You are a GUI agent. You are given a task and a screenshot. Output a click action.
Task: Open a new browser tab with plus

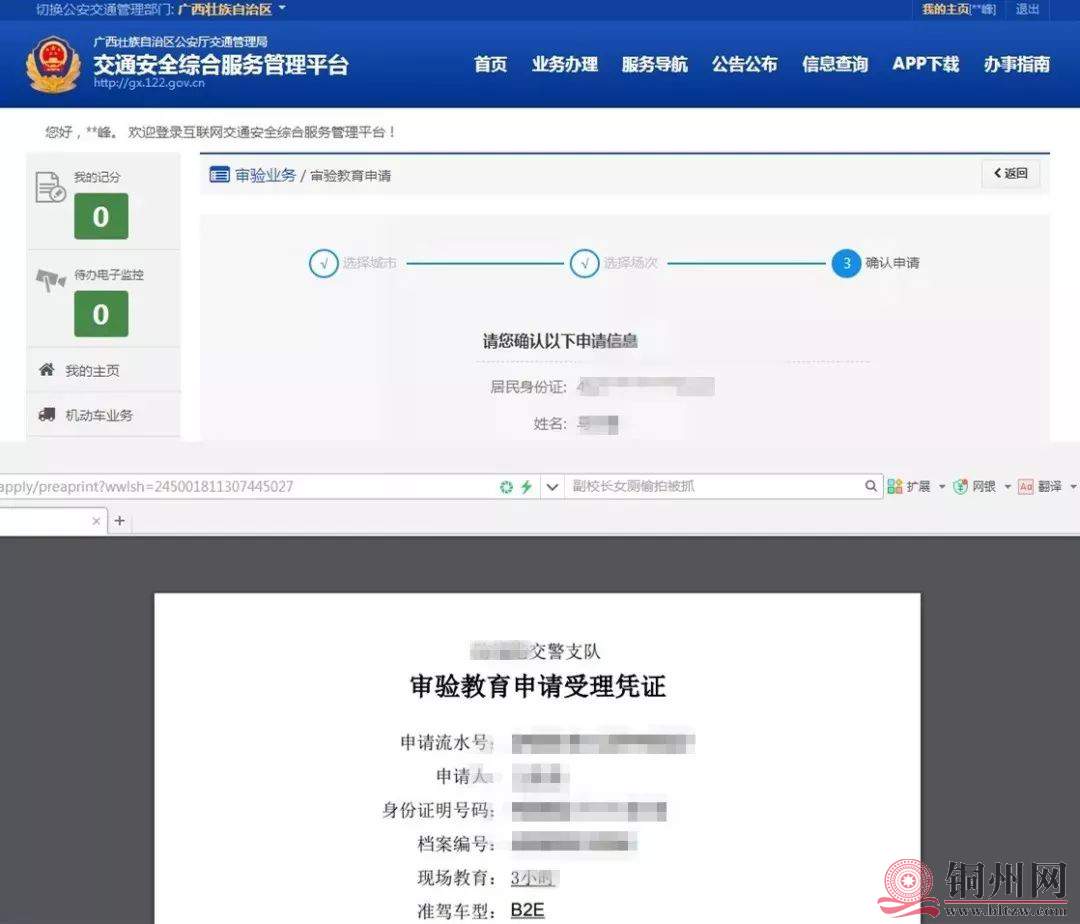[x=119, y=521]
